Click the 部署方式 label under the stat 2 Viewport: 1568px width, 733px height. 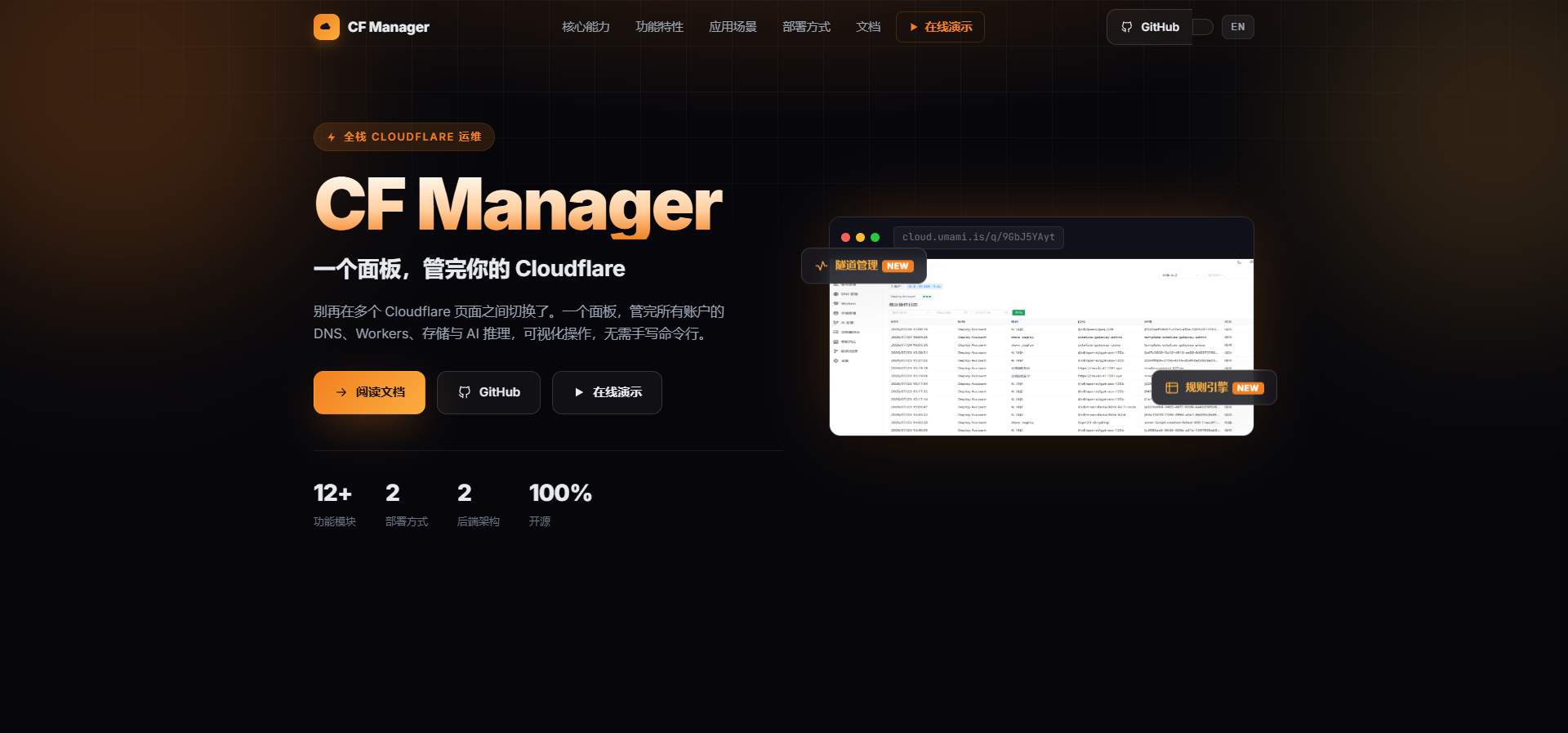[407, 521]
